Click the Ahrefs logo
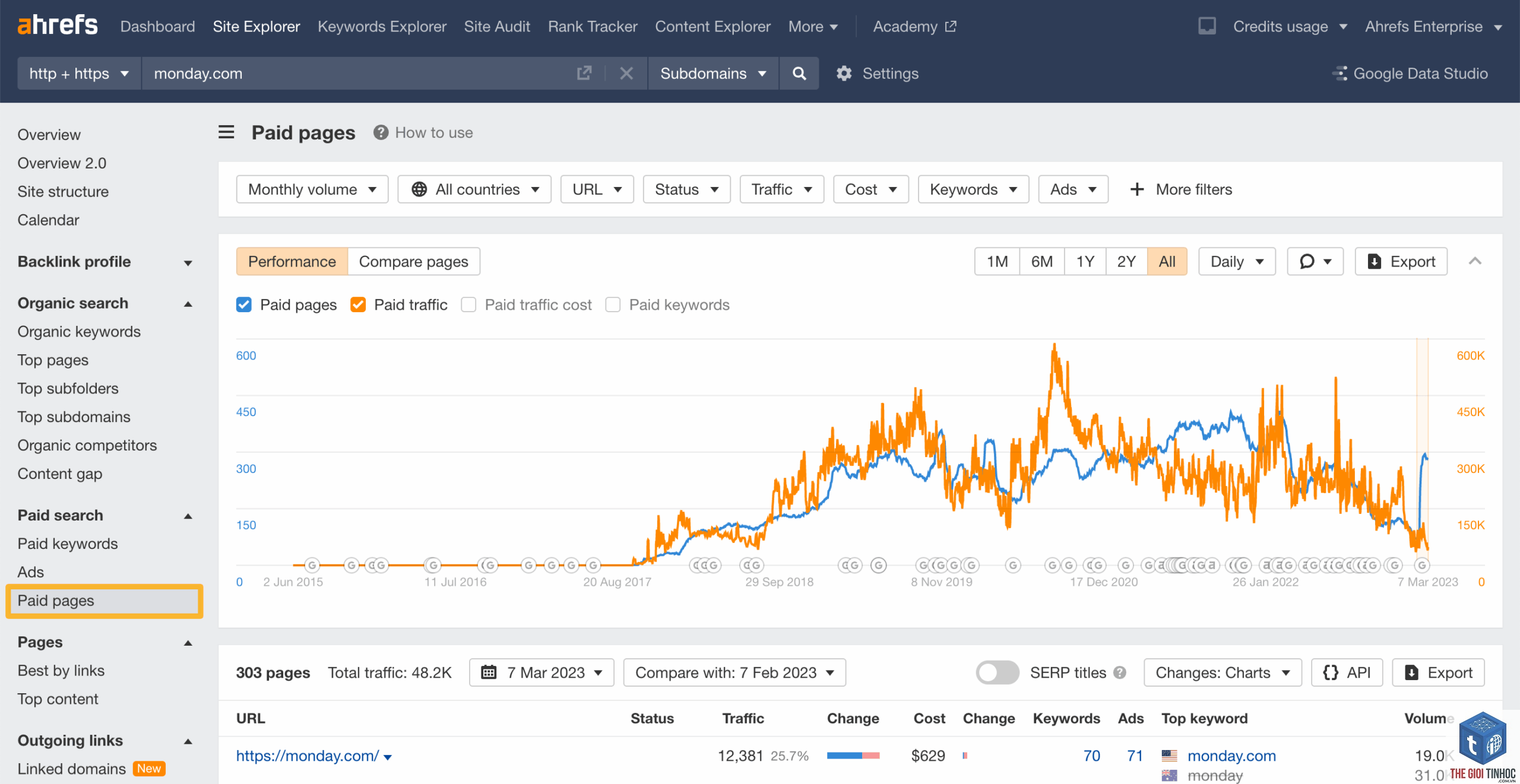1520x784 pixels. click(58, 26)
